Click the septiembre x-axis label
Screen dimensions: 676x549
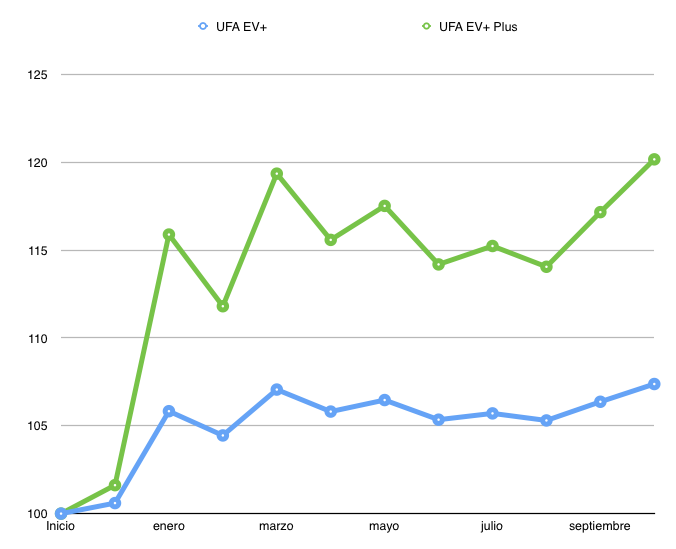[600, 526]
